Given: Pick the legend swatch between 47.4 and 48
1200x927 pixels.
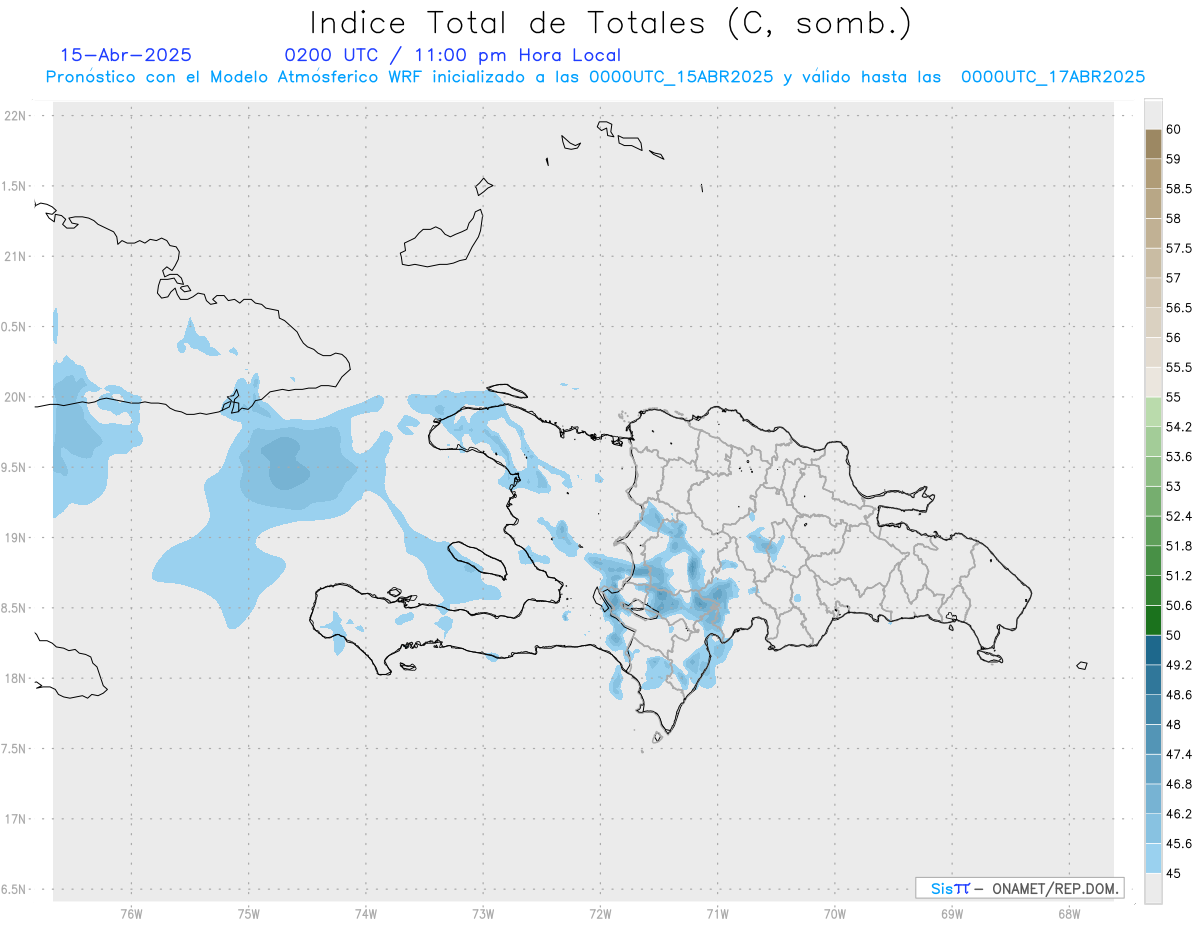Looking at the screenshot, I should point(1153,739).
